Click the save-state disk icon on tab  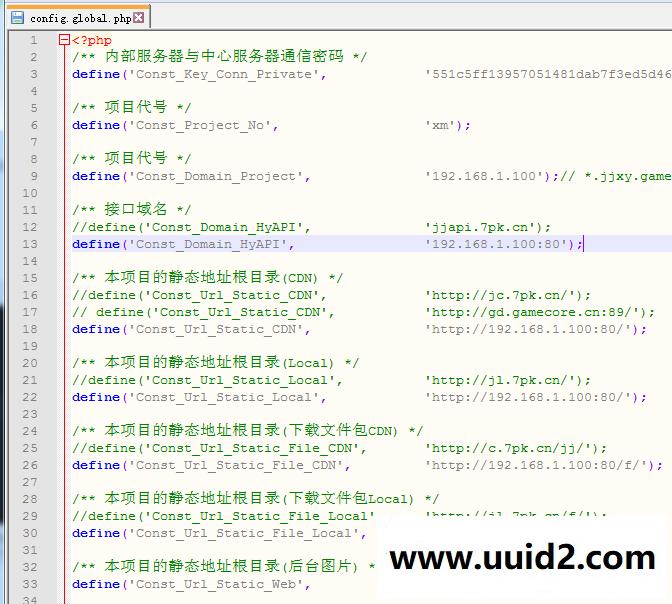17,17
